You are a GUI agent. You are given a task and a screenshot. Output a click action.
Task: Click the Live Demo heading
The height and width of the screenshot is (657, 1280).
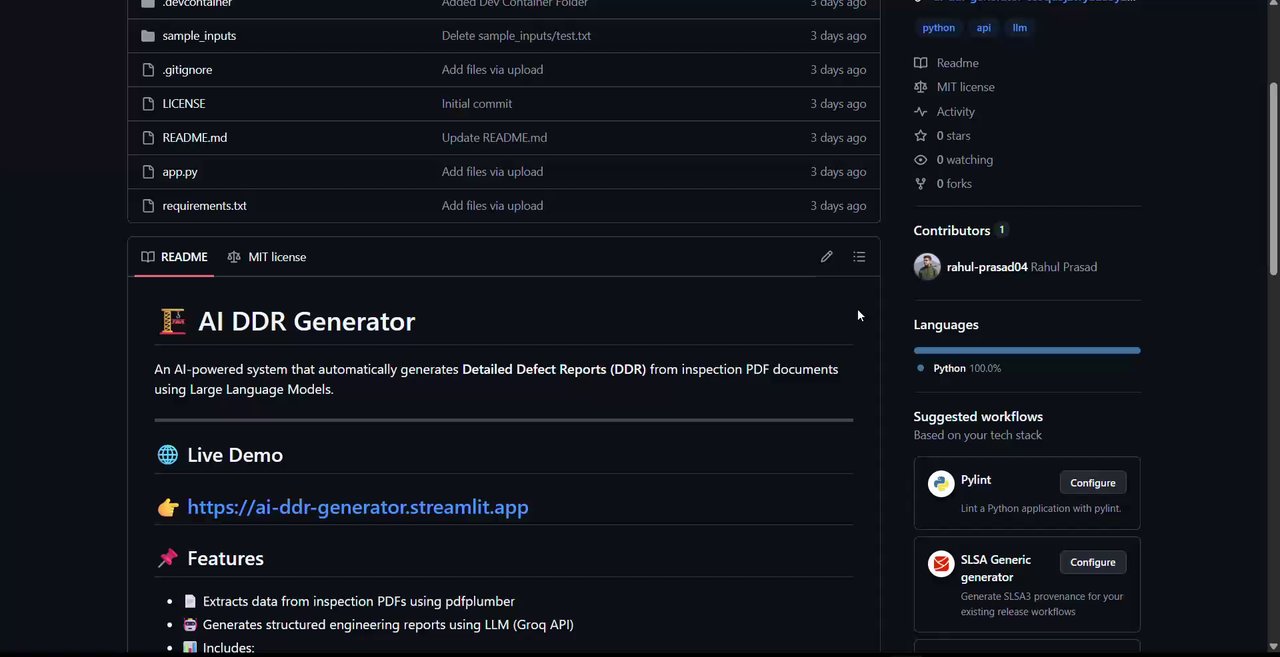(x=235, y=455)
